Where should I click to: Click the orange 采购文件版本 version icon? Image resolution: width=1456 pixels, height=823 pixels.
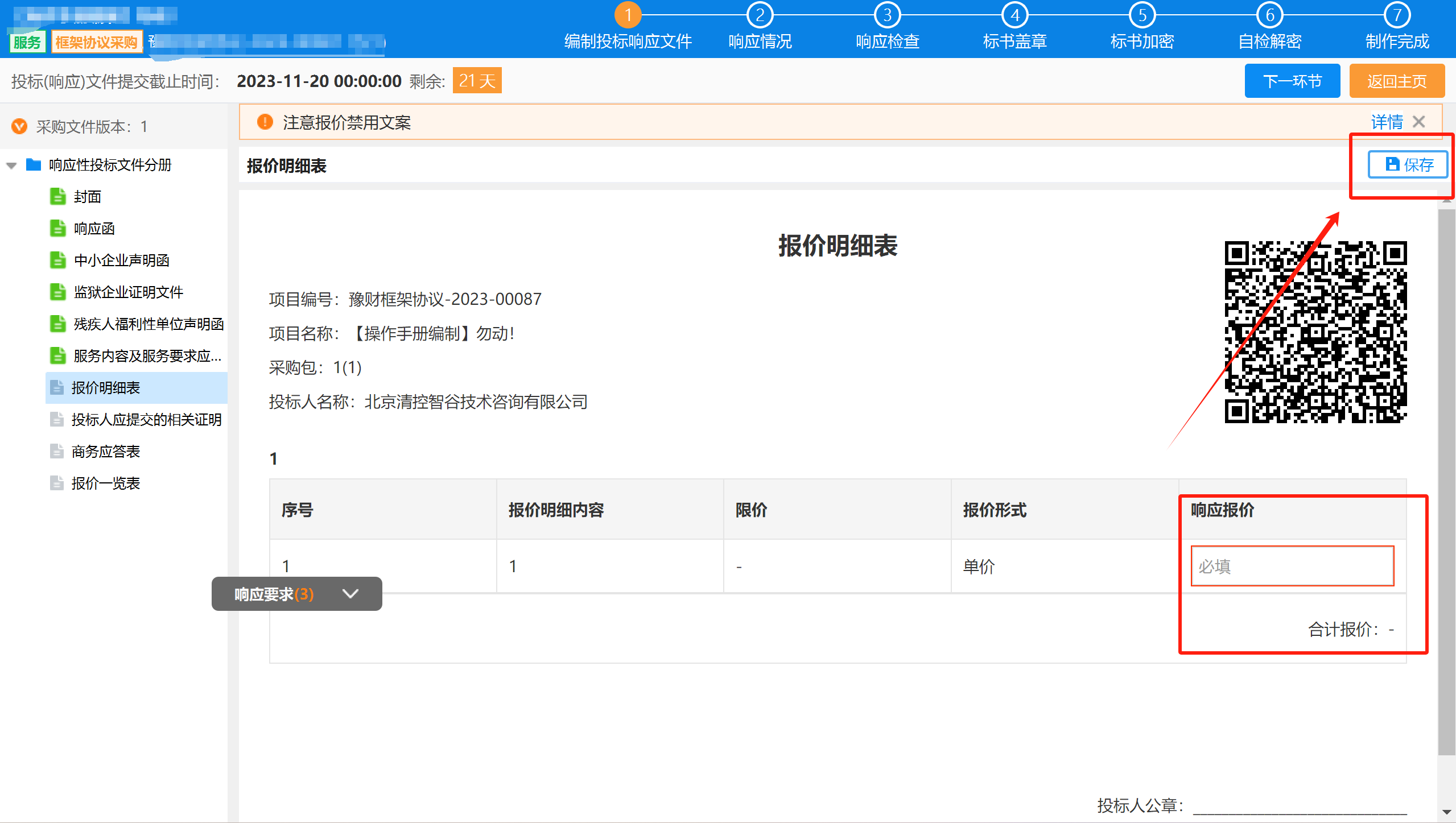[x=19, y=126]
